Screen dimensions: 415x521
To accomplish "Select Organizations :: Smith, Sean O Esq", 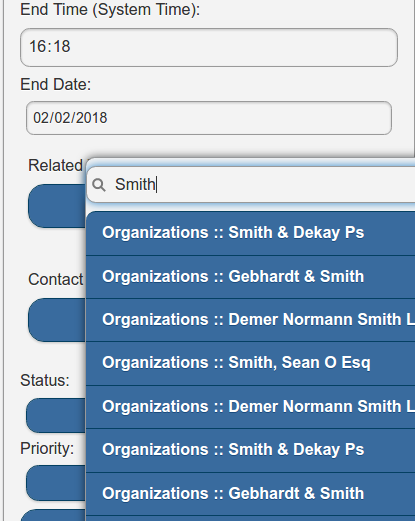I will [250, 363].
